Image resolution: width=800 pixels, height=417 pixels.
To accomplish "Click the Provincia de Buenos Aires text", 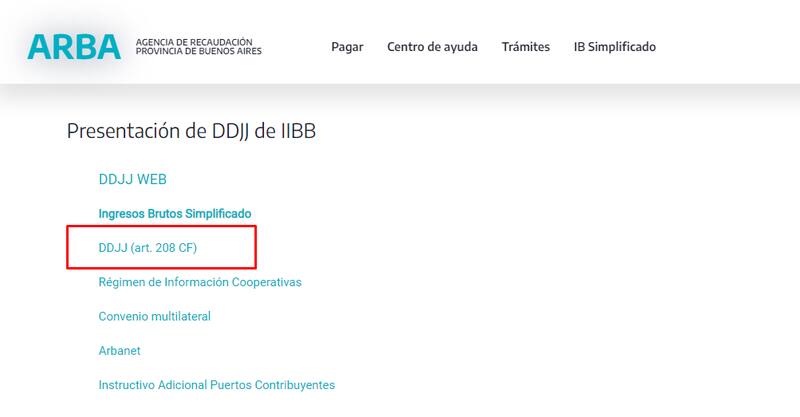I will click(x=198, y=52).
